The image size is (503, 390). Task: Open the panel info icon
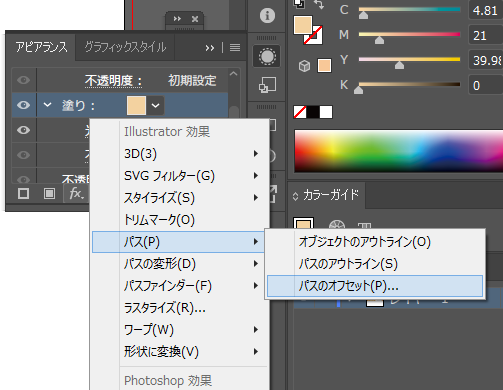pos(267,16)
